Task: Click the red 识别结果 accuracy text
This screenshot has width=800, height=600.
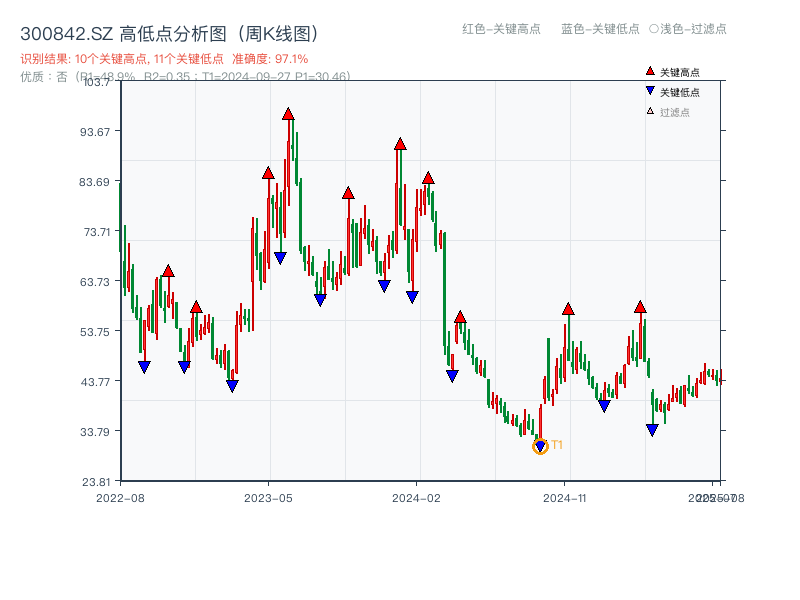Action: coord(160,58)
